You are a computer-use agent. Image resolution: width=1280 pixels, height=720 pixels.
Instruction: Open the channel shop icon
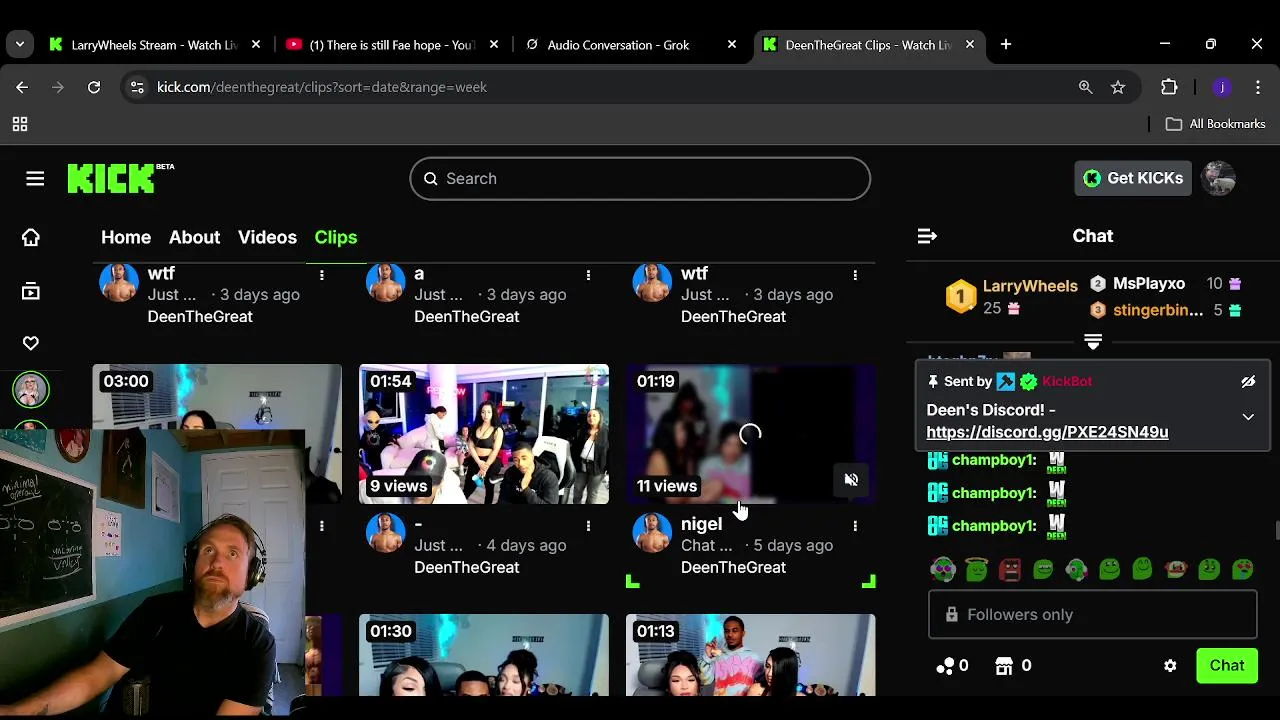pos(1004,666)
